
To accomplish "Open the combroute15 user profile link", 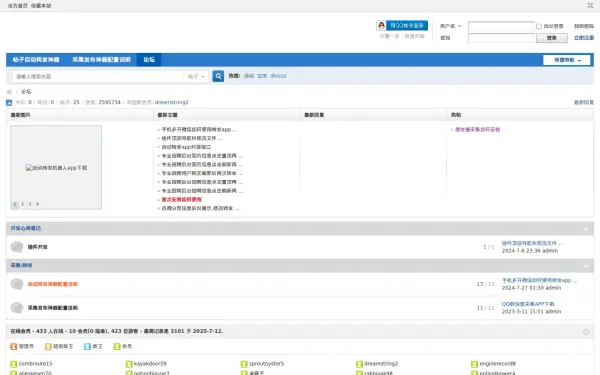I will tap(35, 364).
